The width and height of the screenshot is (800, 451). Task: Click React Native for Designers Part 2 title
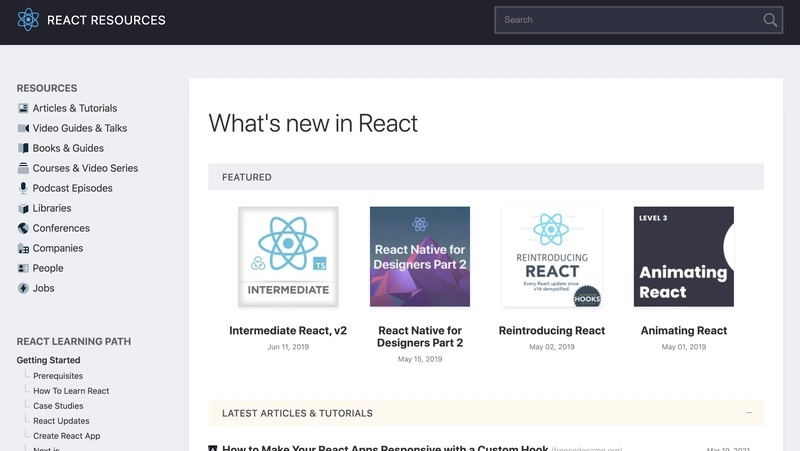[420, 337]
